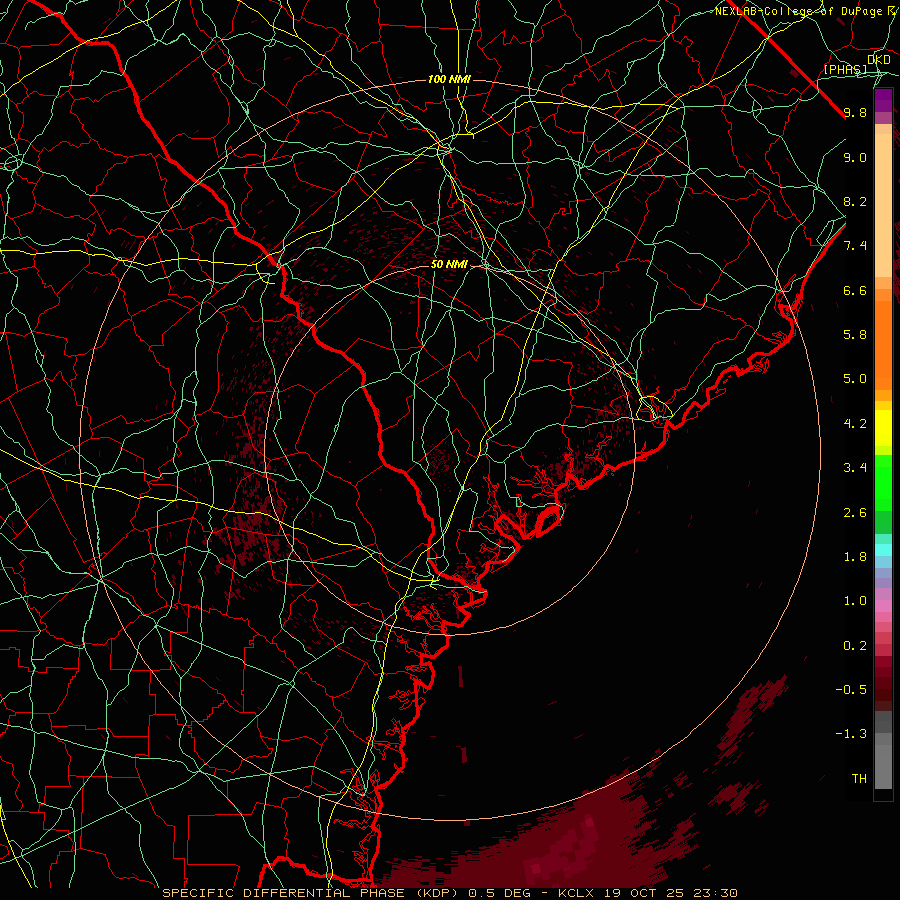Click the 3.4 scale value
Image resolution: width=900 pixels, height=900 pixels.
(855, 468)
